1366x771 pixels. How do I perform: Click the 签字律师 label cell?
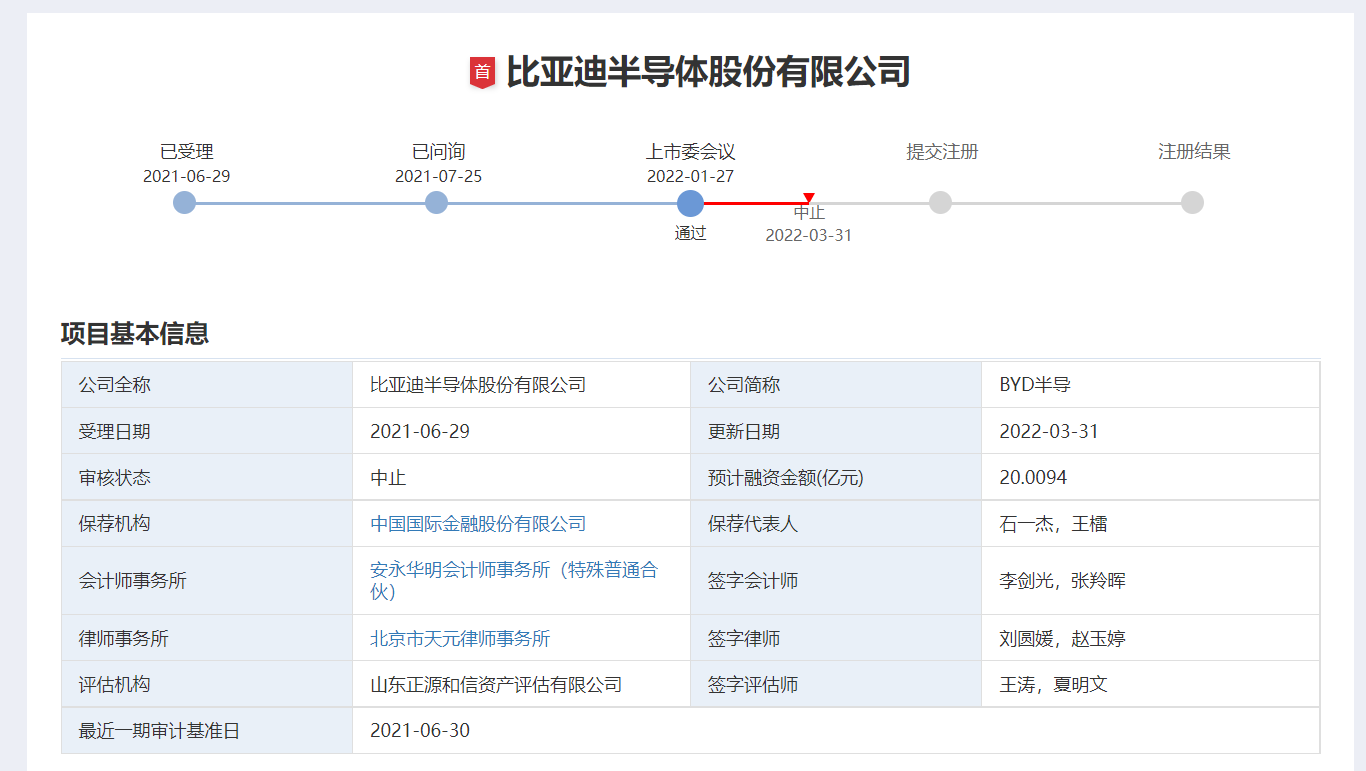pyautogui.click(x=836, y=638)
